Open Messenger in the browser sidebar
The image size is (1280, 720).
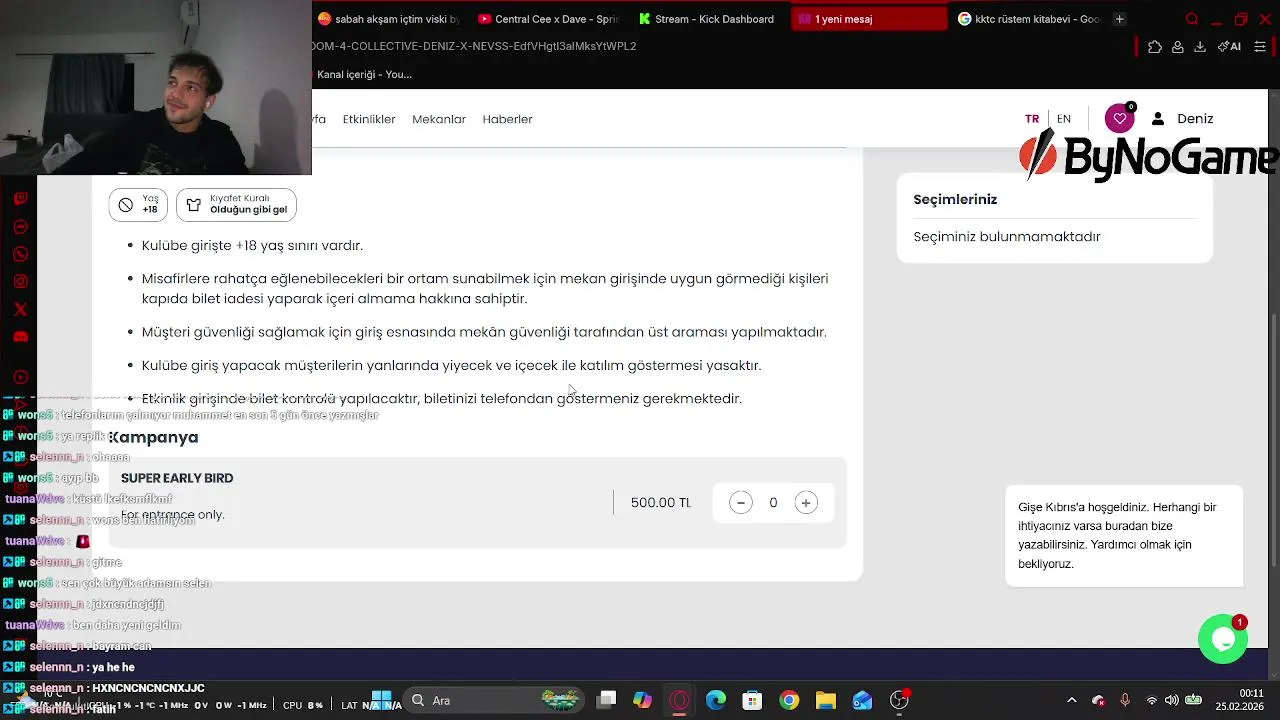pos(20,227)
